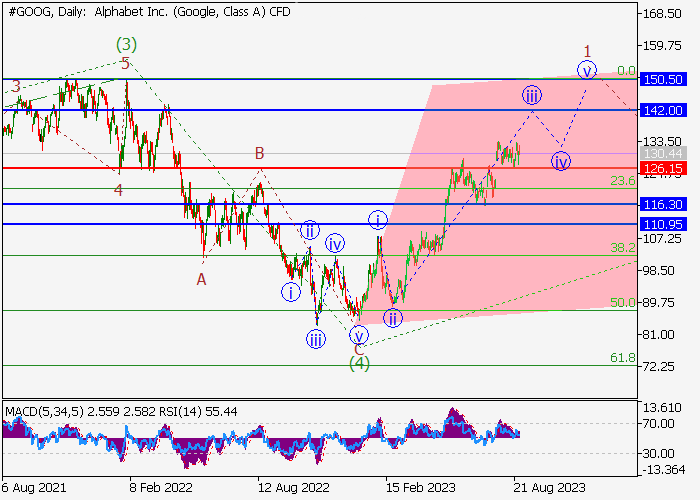Click the 30.00 RSI level value
The height and width of the screenshot is (500, 700).
click(658, 454)
